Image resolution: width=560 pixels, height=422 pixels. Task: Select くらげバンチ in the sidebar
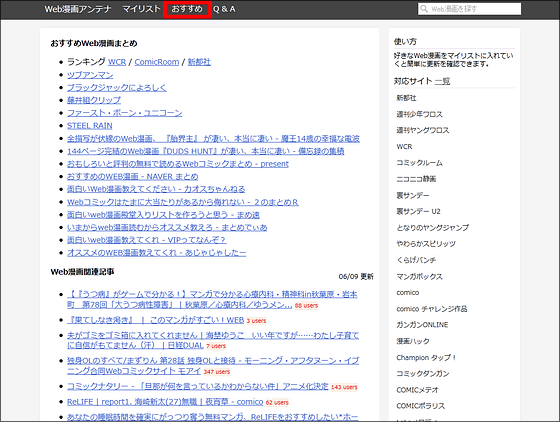416,260
